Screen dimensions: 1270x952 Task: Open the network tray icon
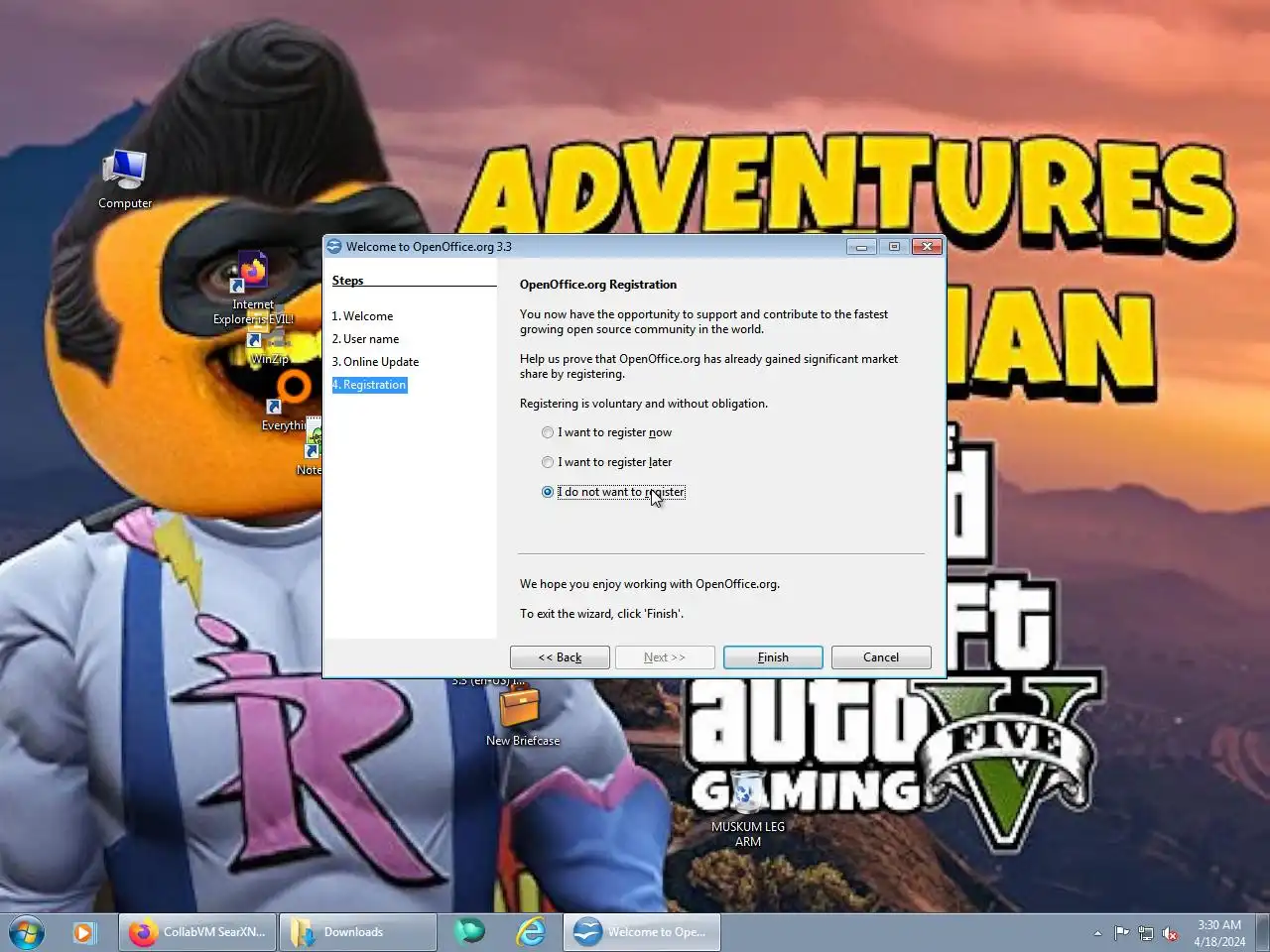click(x=1146, y=933)
